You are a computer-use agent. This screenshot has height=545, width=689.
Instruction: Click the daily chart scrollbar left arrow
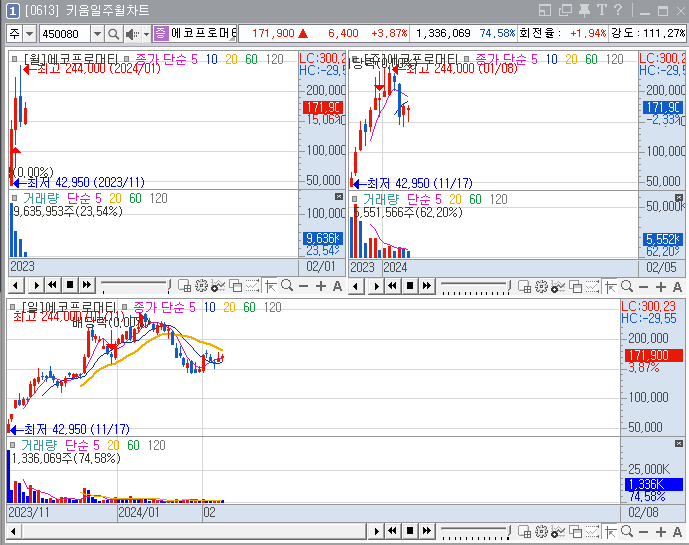pos(13,531)
